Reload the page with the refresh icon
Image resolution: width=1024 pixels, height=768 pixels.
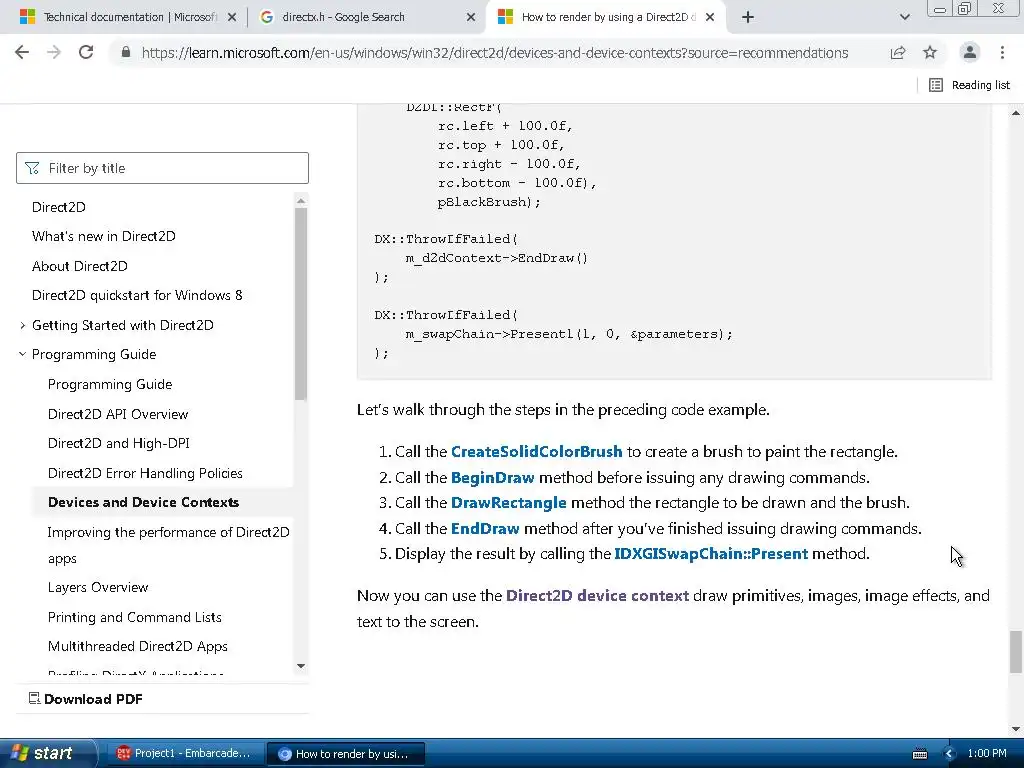tap(86, 52)
